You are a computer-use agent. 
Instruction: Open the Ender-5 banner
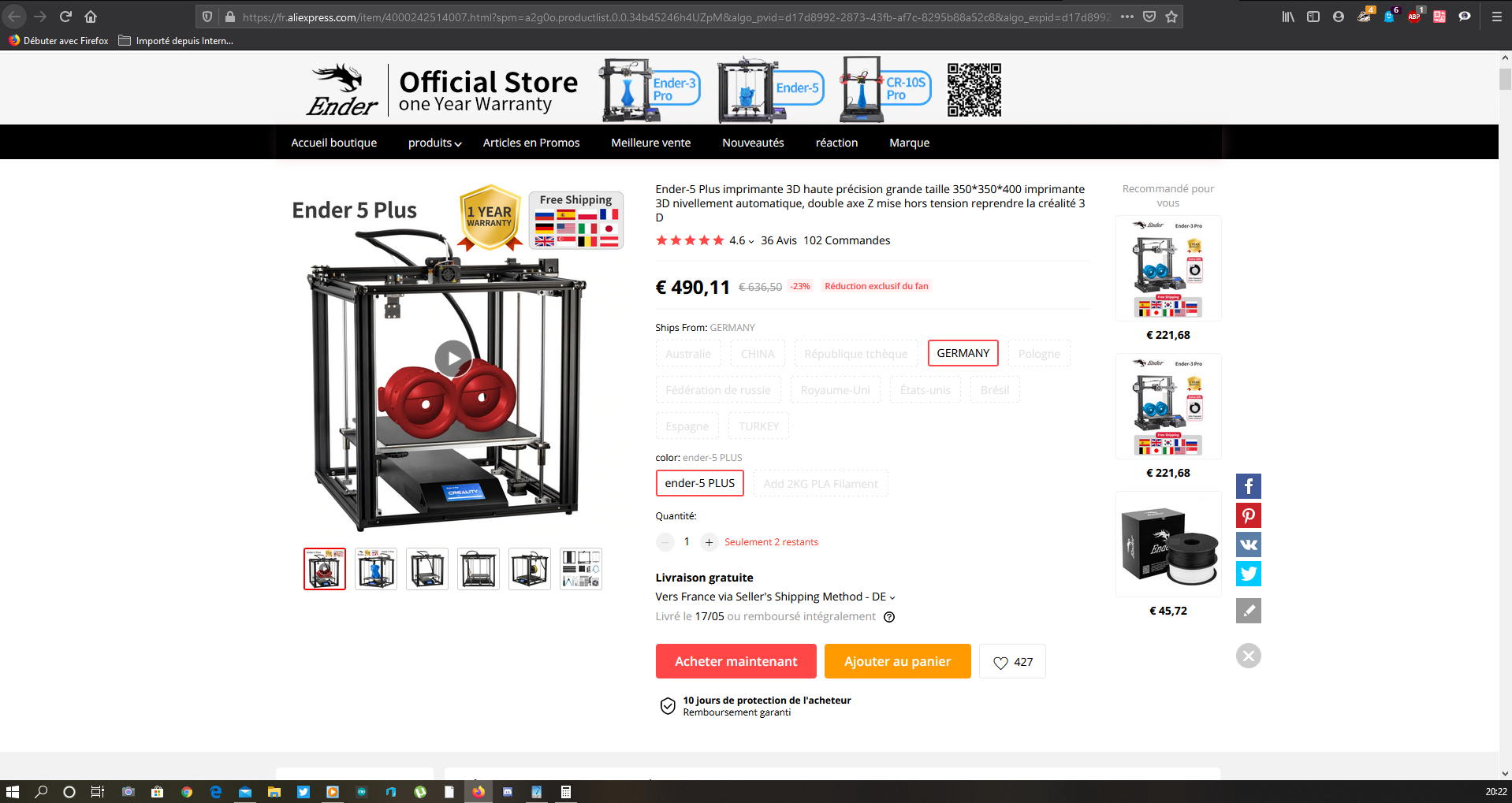(771, 90)
